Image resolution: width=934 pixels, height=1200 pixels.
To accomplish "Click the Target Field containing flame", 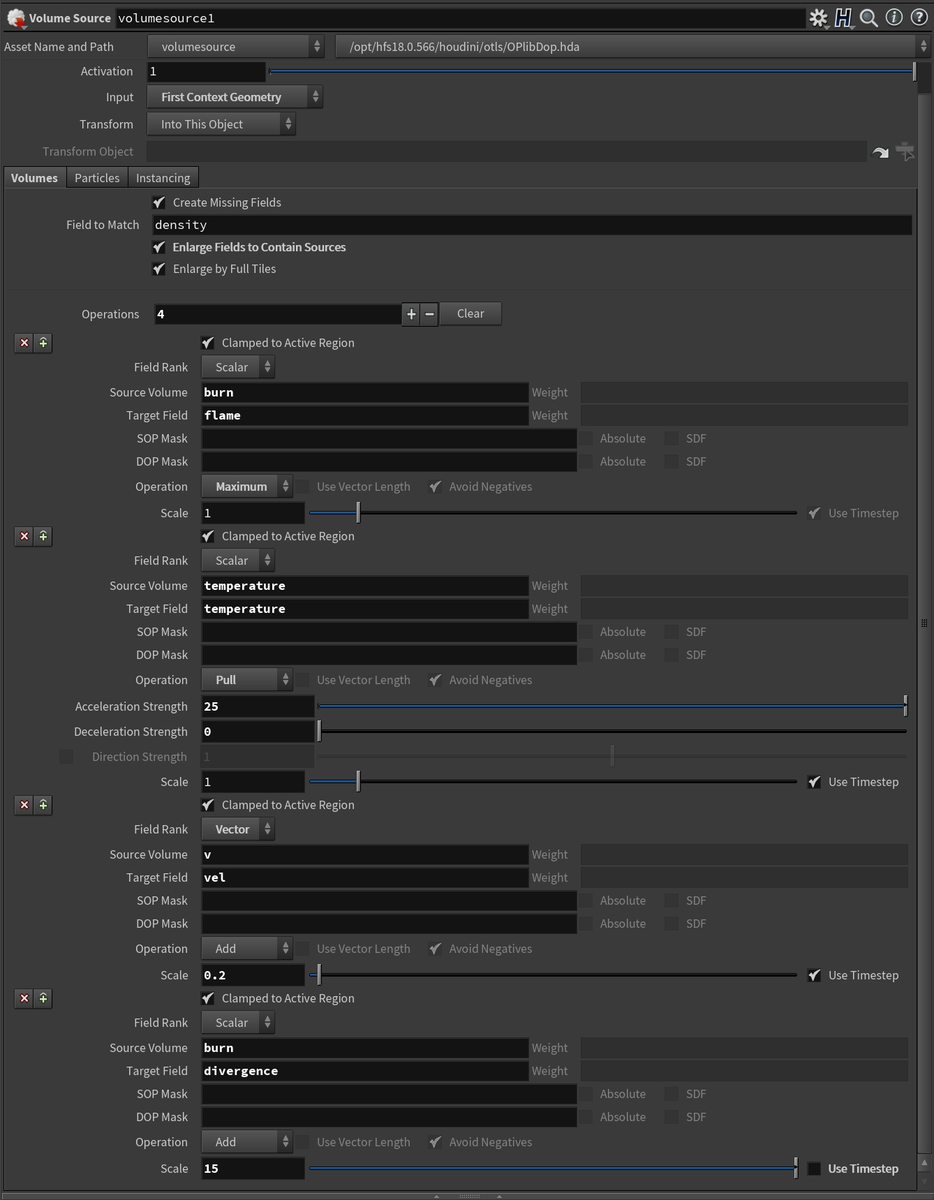I will tap(365, 416).
